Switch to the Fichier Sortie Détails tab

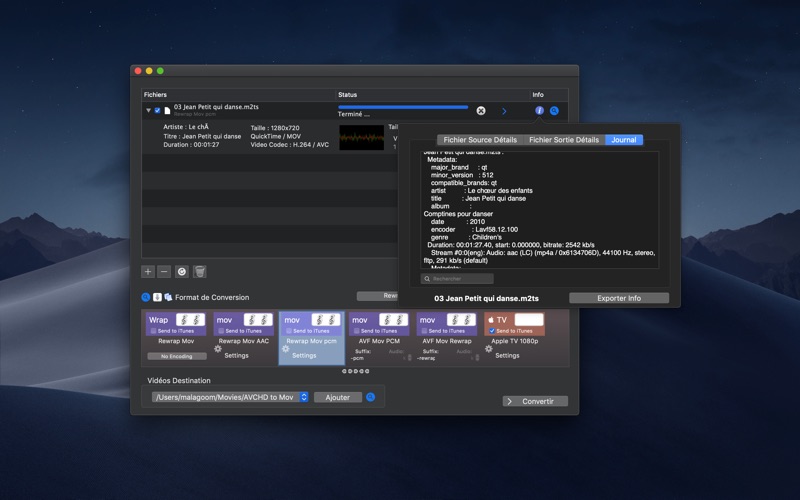tap(564, 140)
